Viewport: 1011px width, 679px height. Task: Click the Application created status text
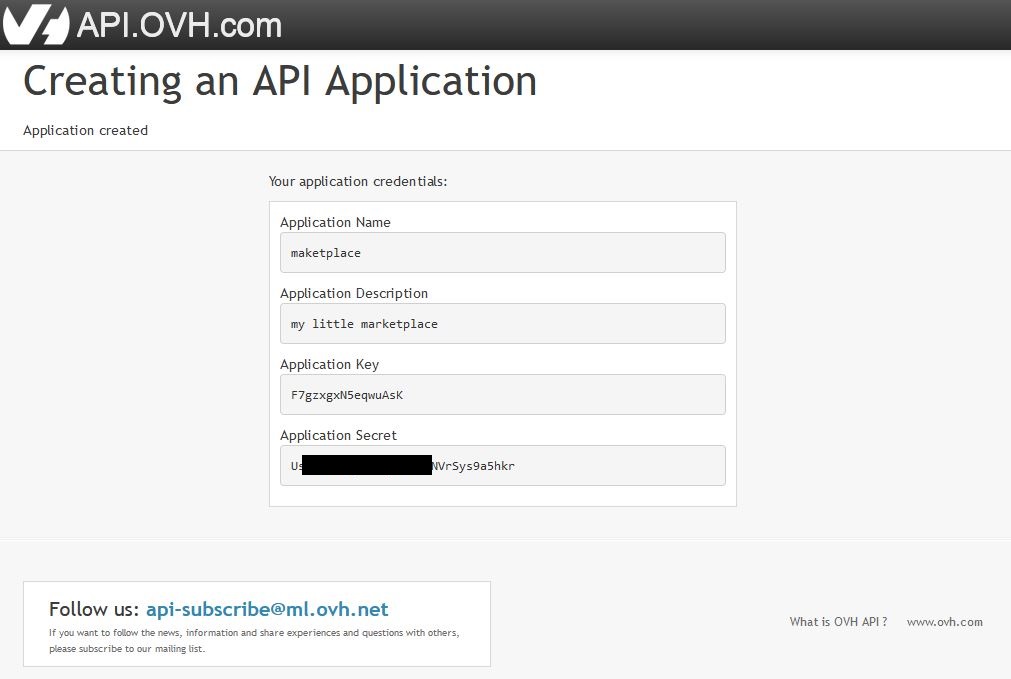(x=85, y=130)
